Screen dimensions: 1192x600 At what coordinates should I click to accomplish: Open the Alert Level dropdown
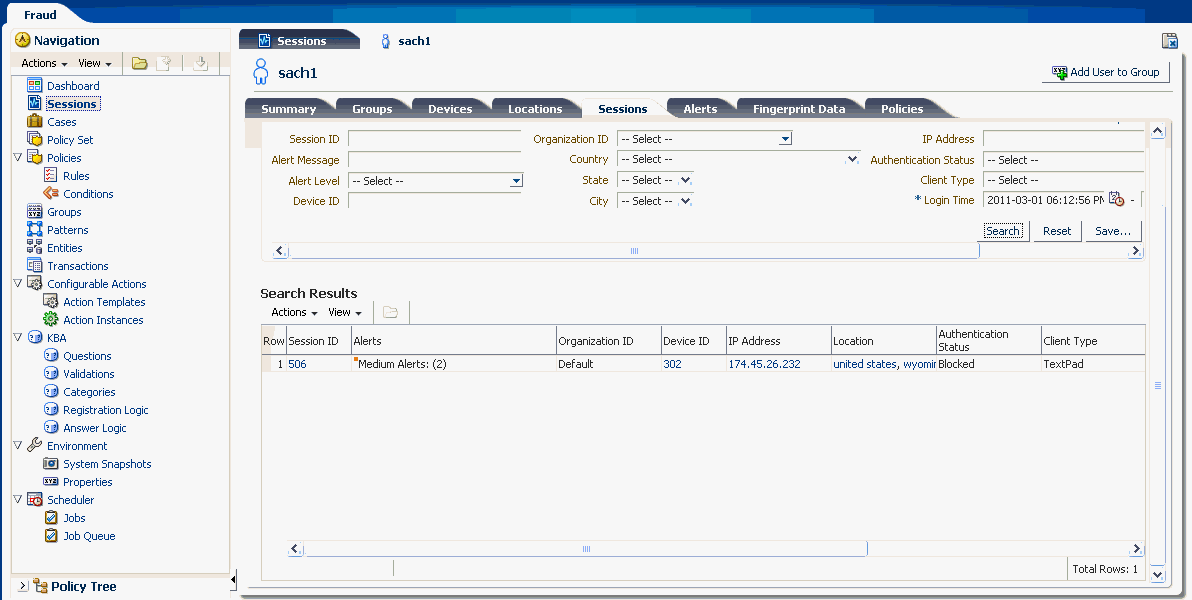point(516,181)
